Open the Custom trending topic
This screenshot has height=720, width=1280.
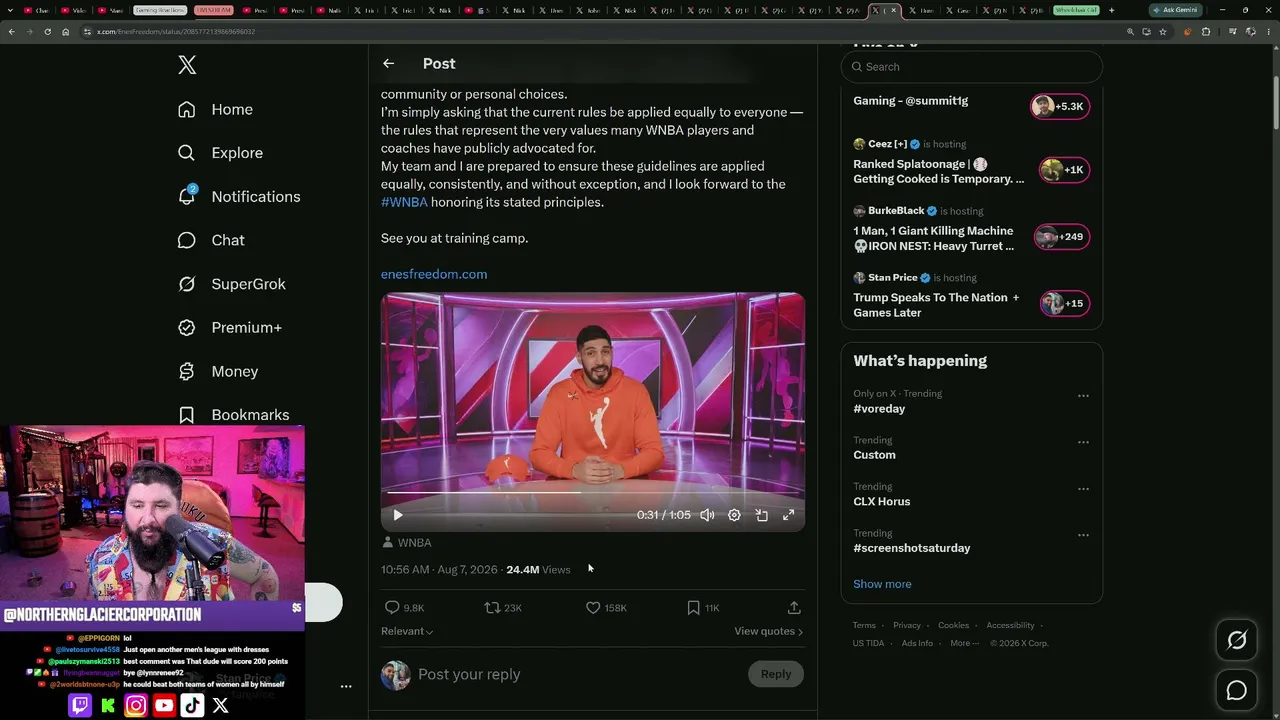point(874,455)
